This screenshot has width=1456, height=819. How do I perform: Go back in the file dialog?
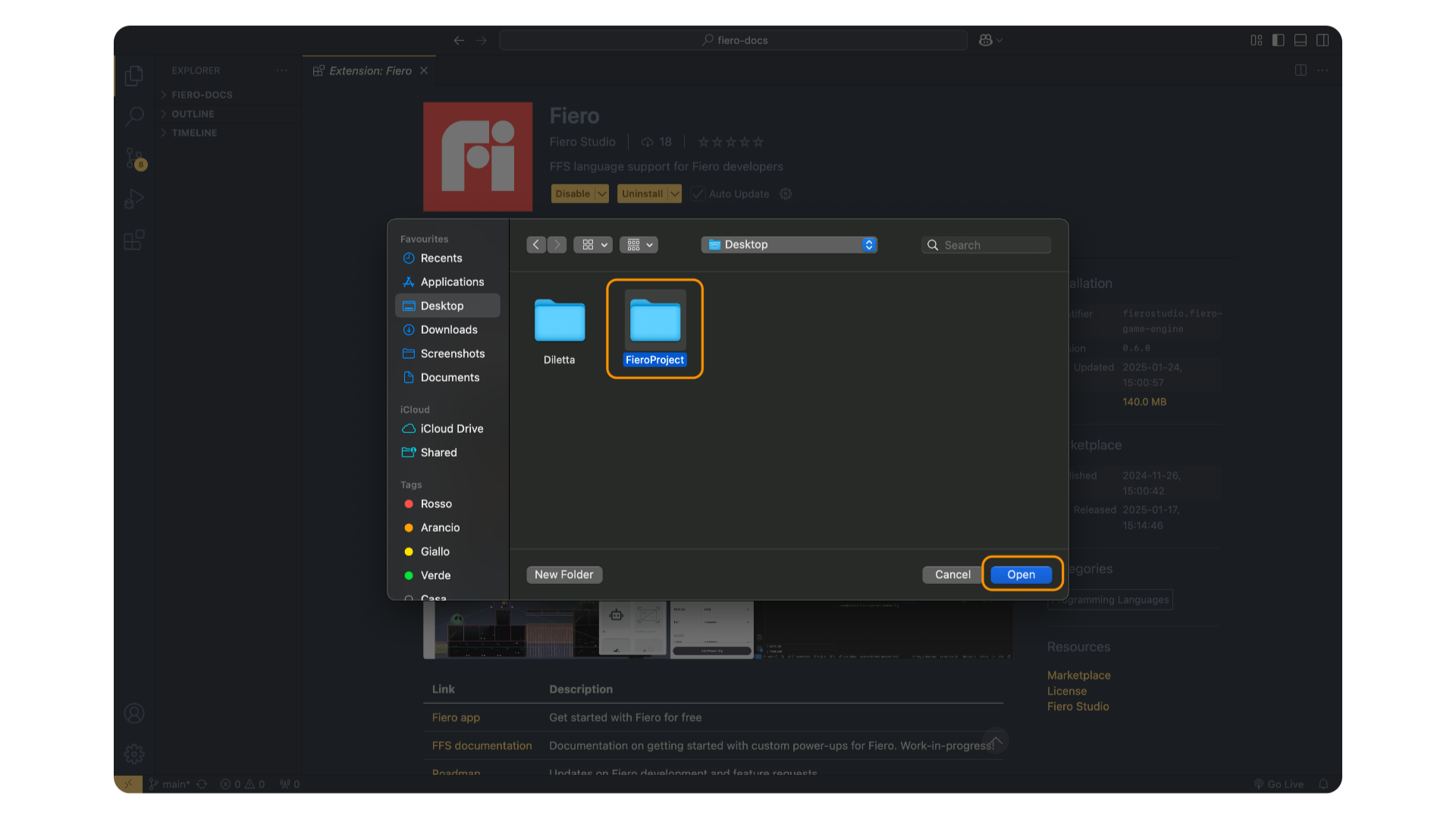pyautogui.click(x=536, y=245)
